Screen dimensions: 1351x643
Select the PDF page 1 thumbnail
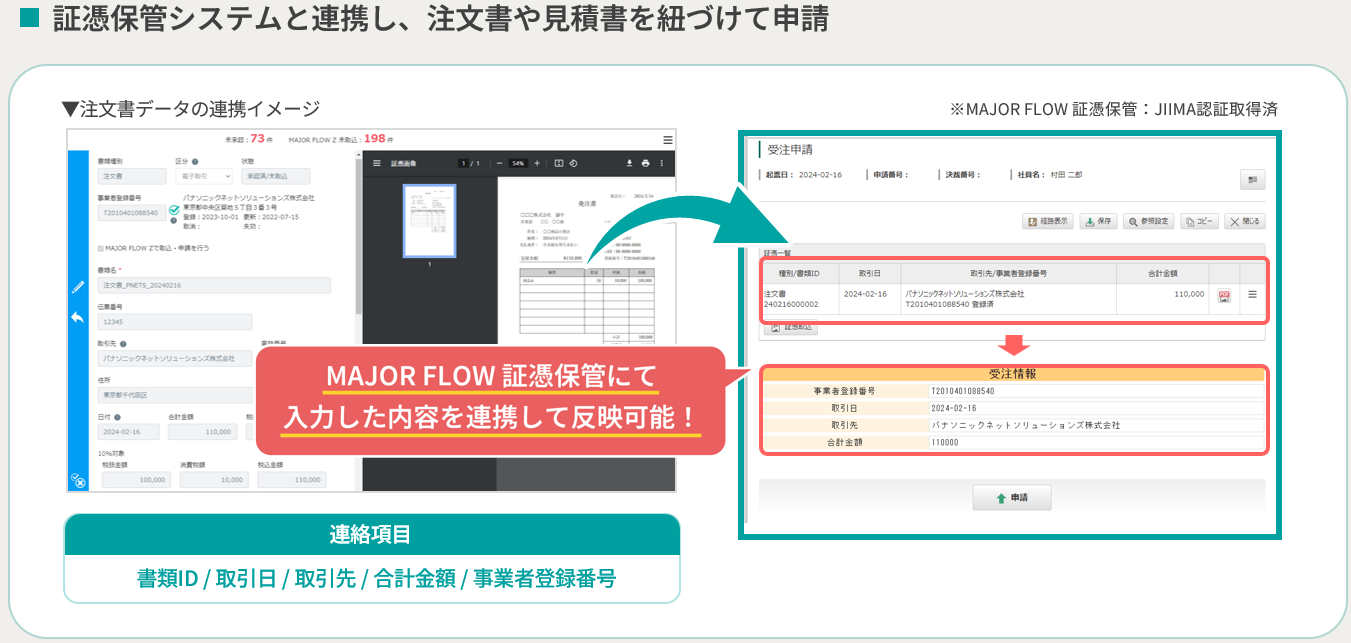[429, 220]
